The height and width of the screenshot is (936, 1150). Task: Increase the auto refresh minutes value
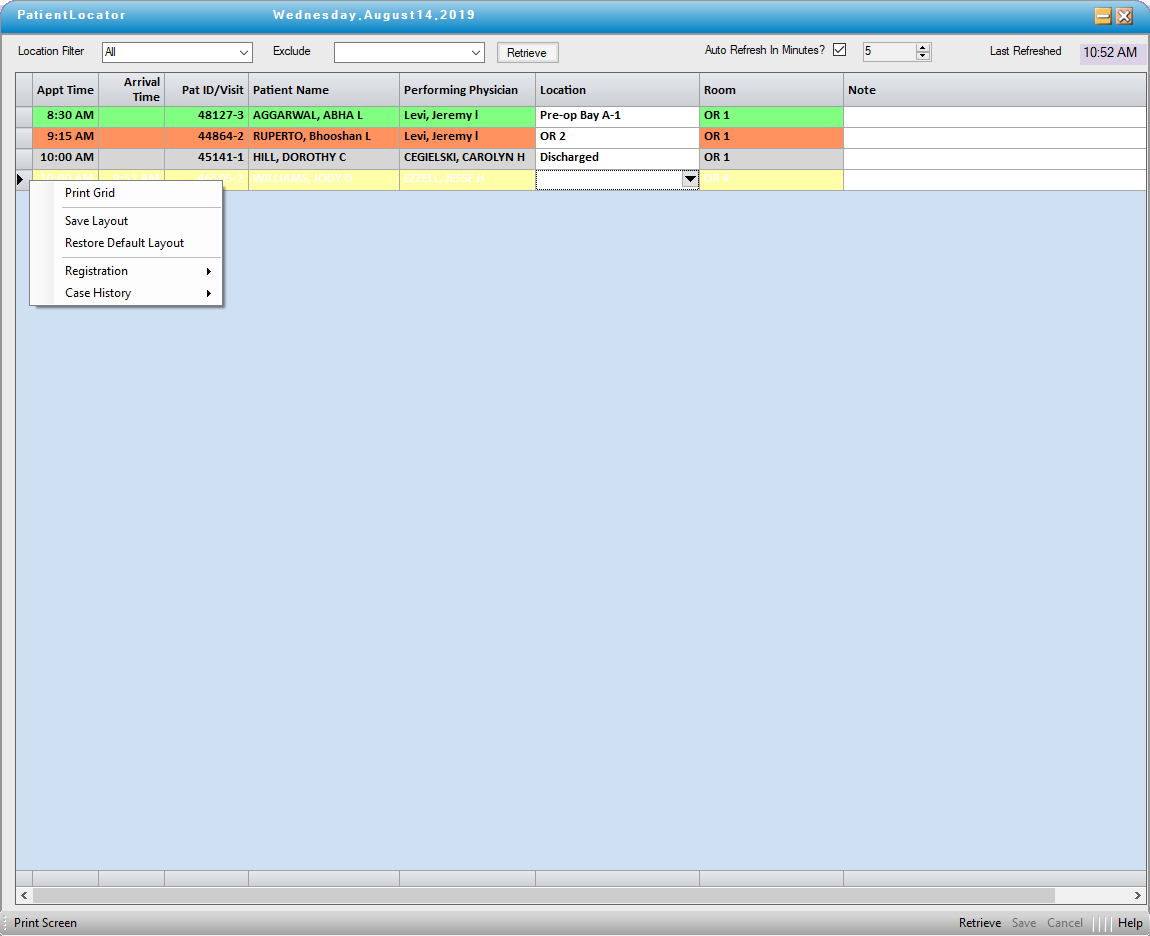tap(923, 47)
